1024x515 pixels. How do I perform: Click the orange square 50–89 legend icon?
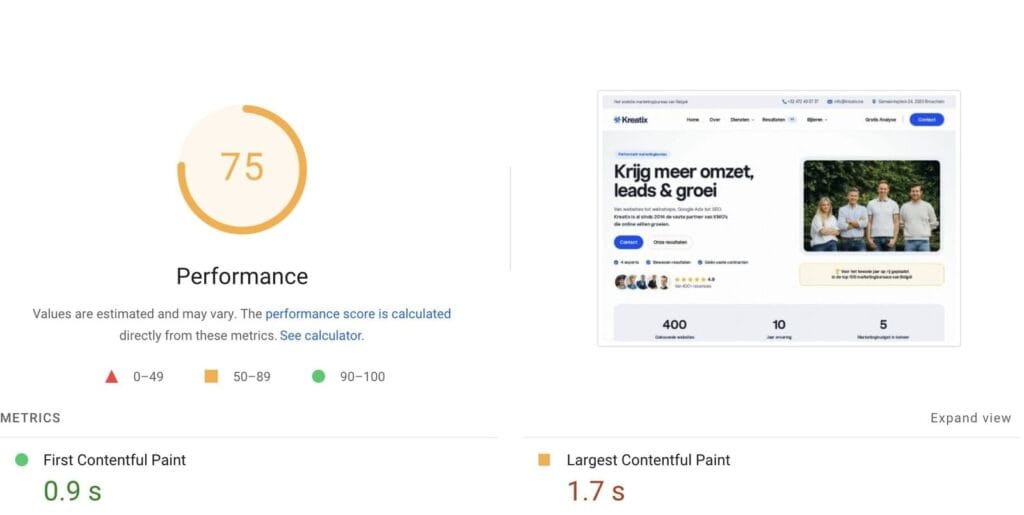(211, 376)
